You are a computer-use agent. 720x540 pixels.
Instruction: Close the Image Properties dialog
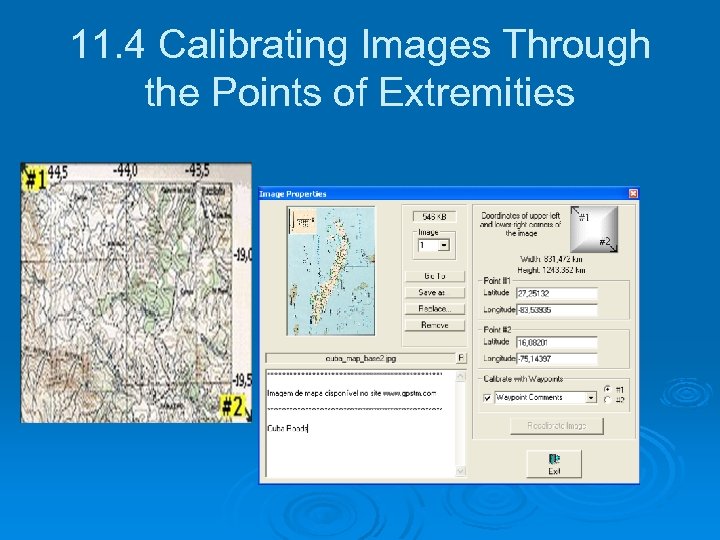coord(633,194)
